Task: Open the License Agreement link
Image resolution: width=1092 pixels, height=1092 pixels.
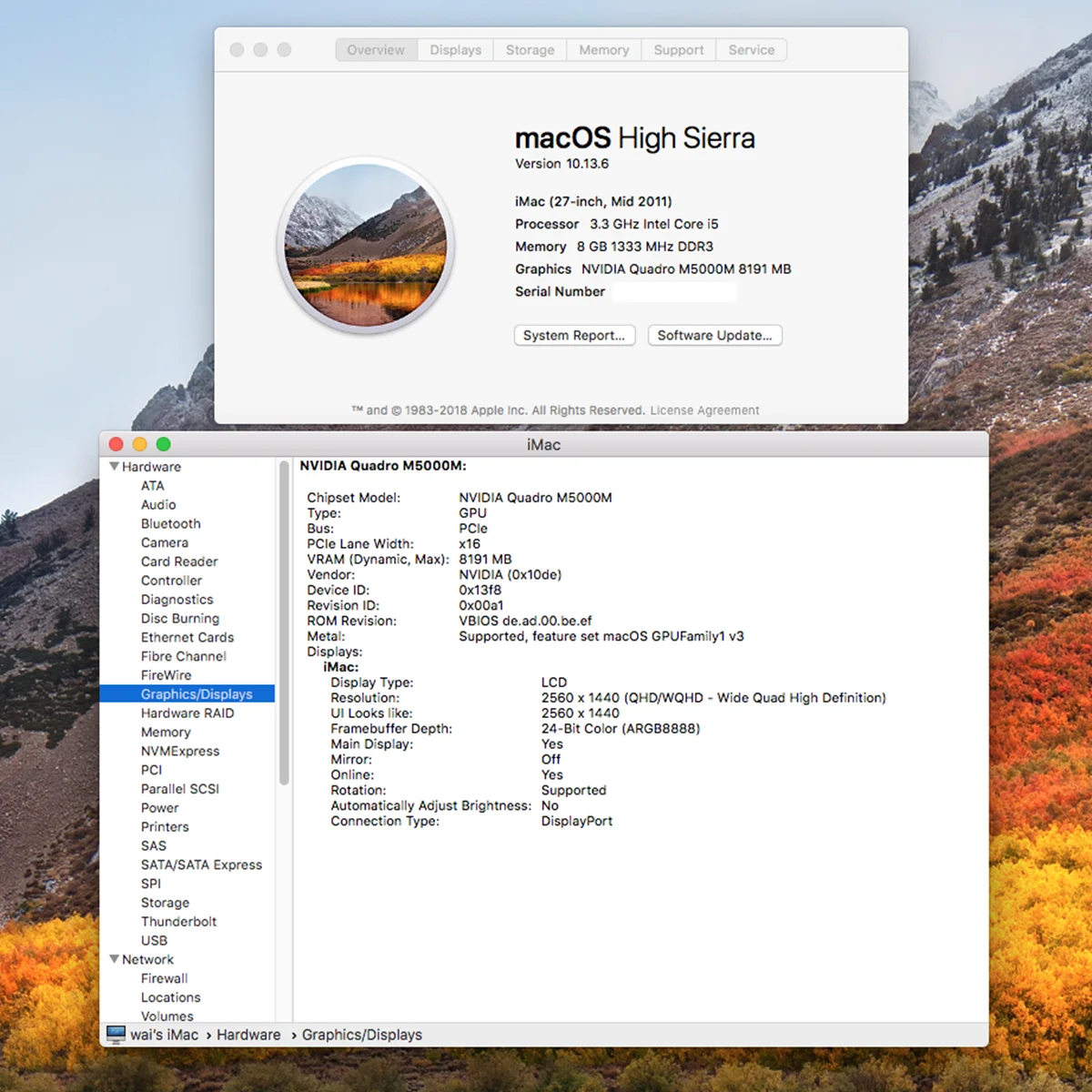Action: 704,410
